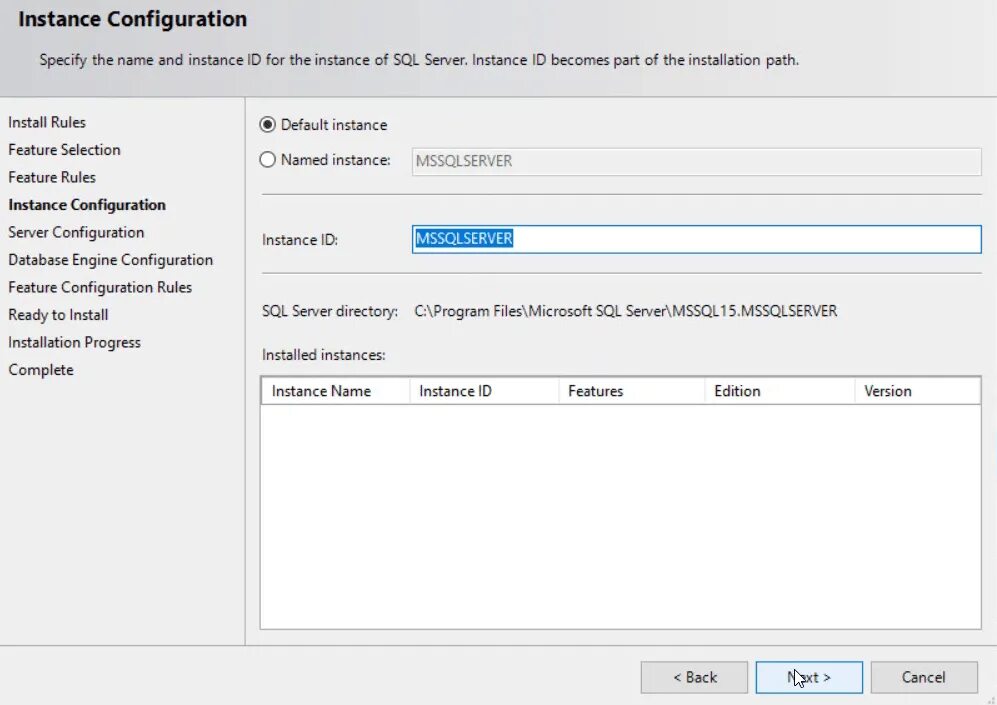997x705 pixels.
Task: Select Feature Rules in the sidebar
Action: pos(52,177)
